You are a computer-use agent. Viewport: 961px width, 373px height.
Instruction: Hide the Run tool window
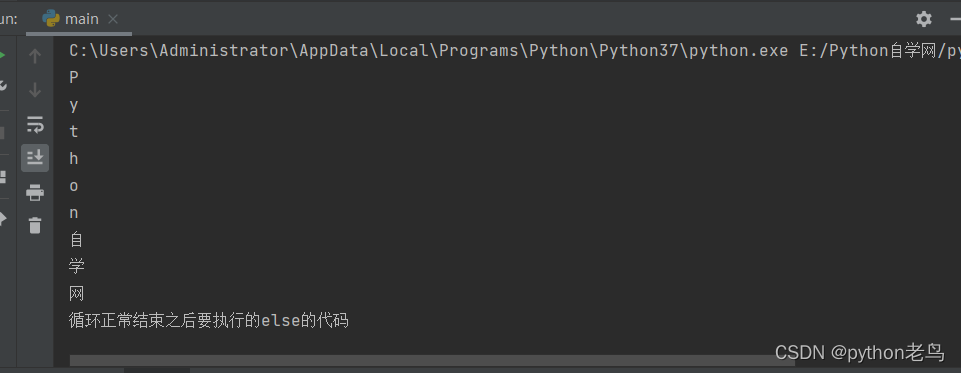pyautogui.click(x=957, y=19)
